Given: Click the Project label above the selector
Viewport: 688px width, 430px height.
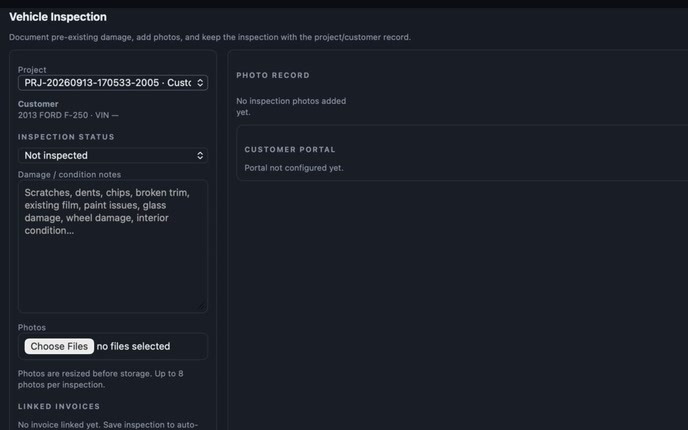Looking at the screenshot, I should click(x=32, y=70).
